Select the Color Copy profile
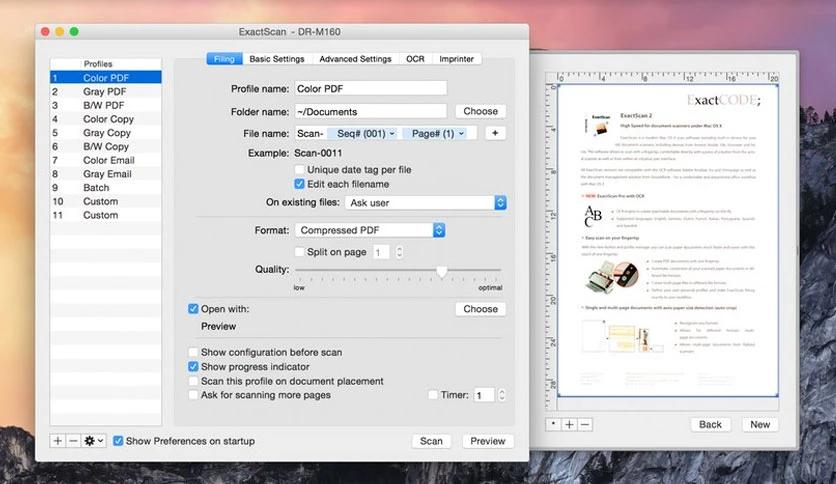 coord(106,119)
